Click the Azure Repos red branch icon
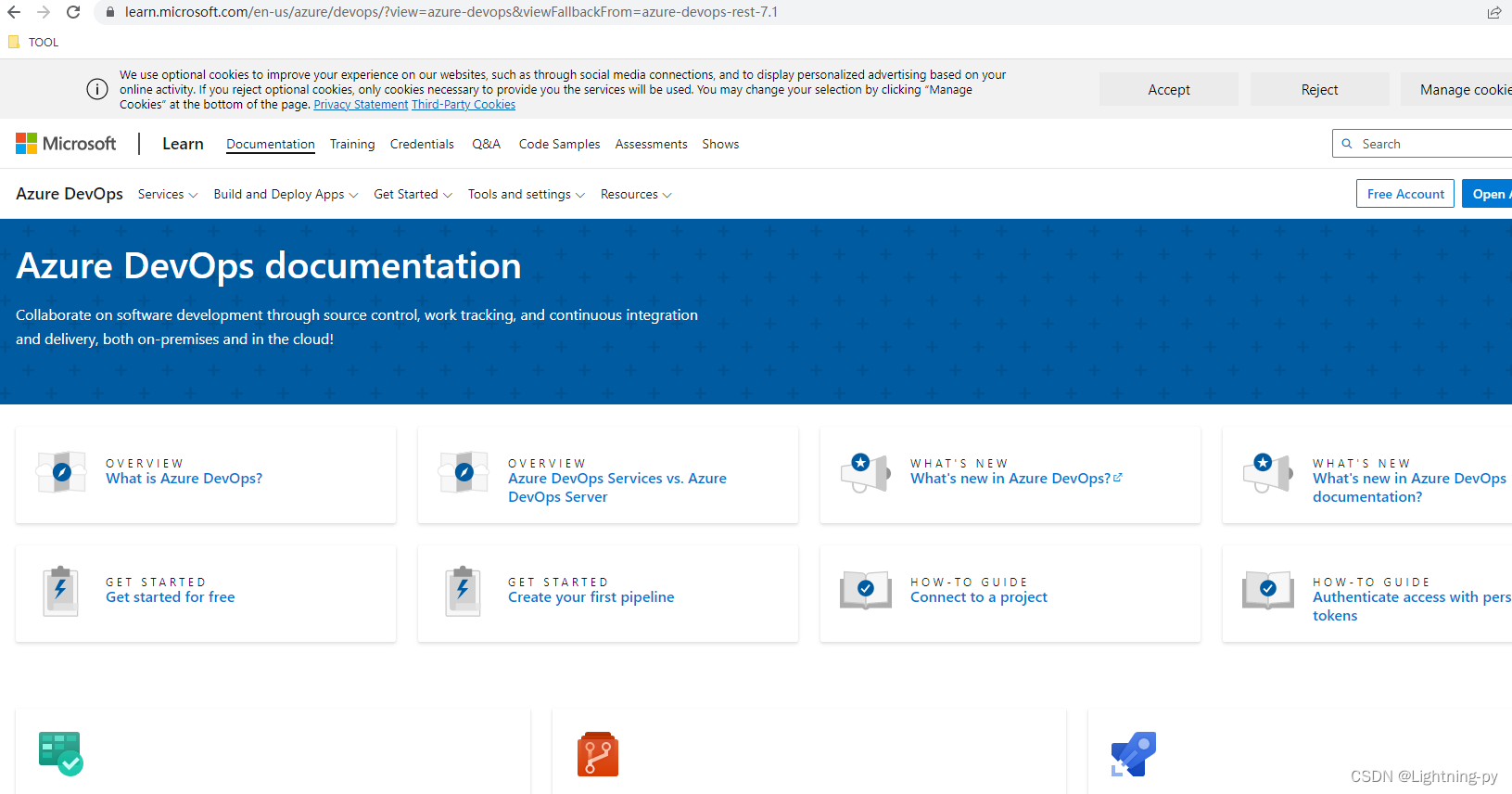The width and height of the screenshot is (1512, 794). [x=598, y=754]
